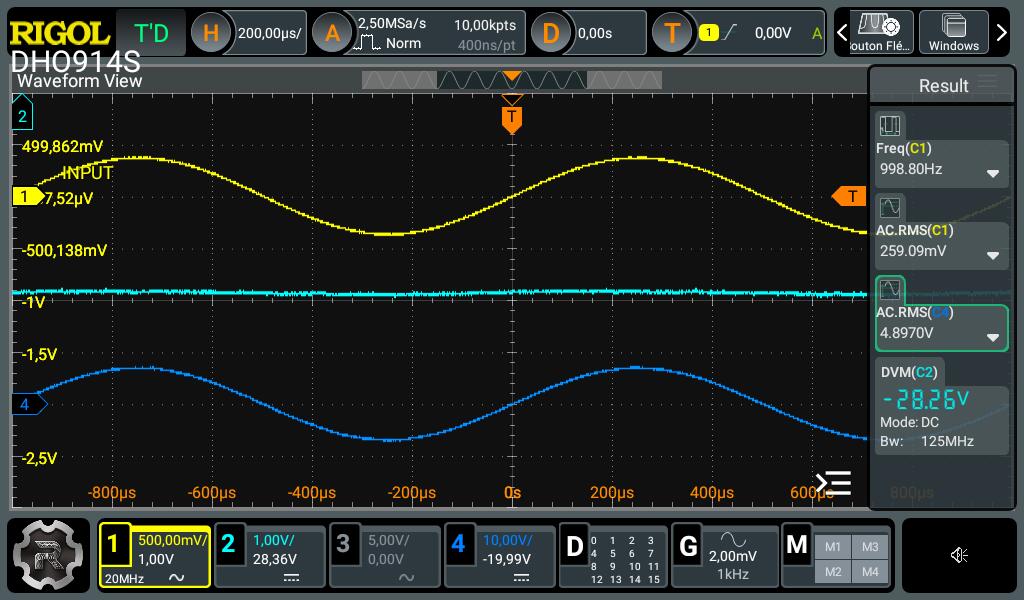Select the orange trigger level marker on right edge
Screen dimensions: 1024x600
click(x=849, y=196)
